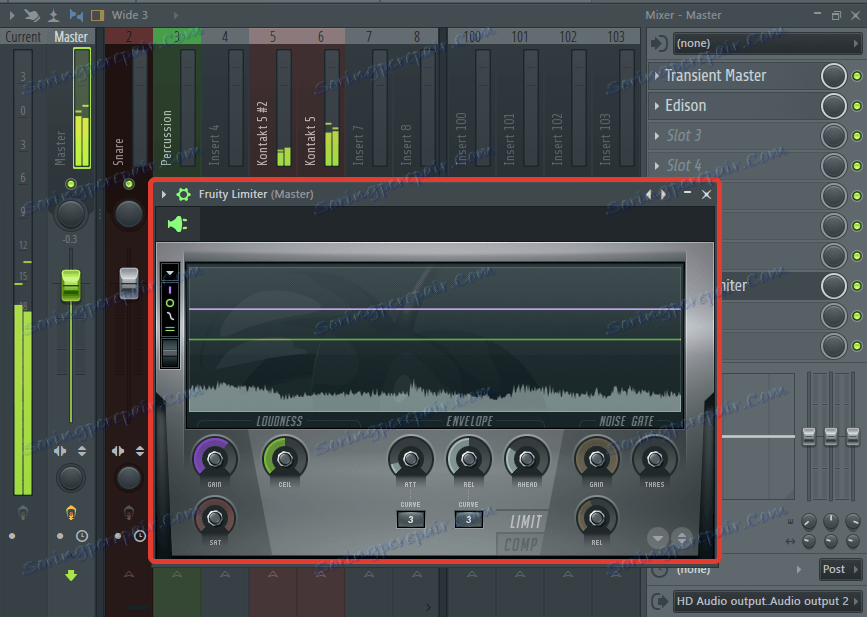Image resolution: width=867 pixels, height=617 pixels.
Task: Open the Fruity Limiter plugin options gear
Action: (183, 194)
